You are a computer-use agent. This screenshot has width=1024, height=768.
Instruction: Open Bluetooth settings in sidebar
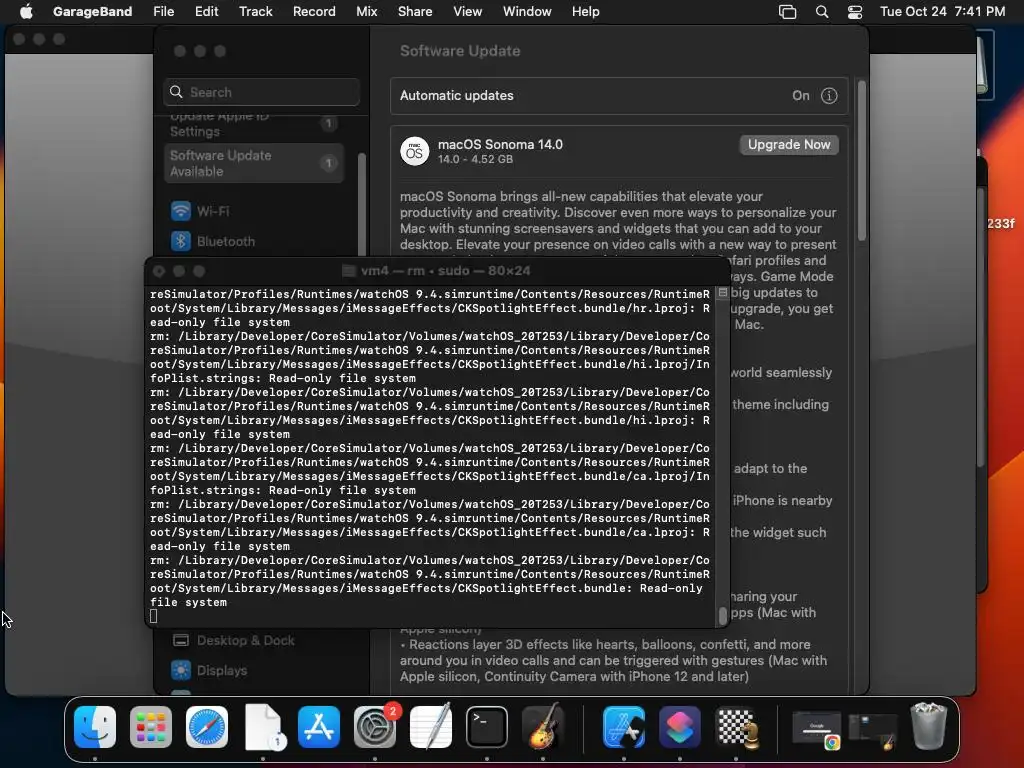click(253, 241)
